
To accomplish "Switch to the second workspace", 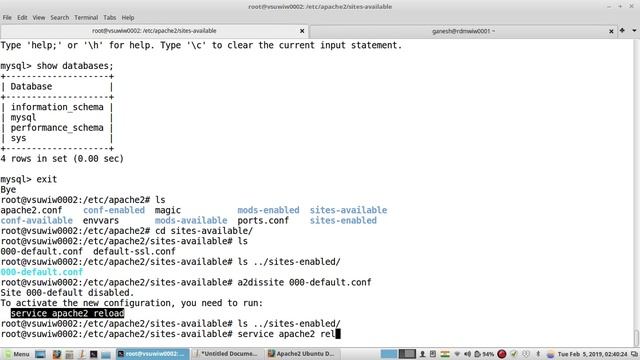I will point(407,354).
